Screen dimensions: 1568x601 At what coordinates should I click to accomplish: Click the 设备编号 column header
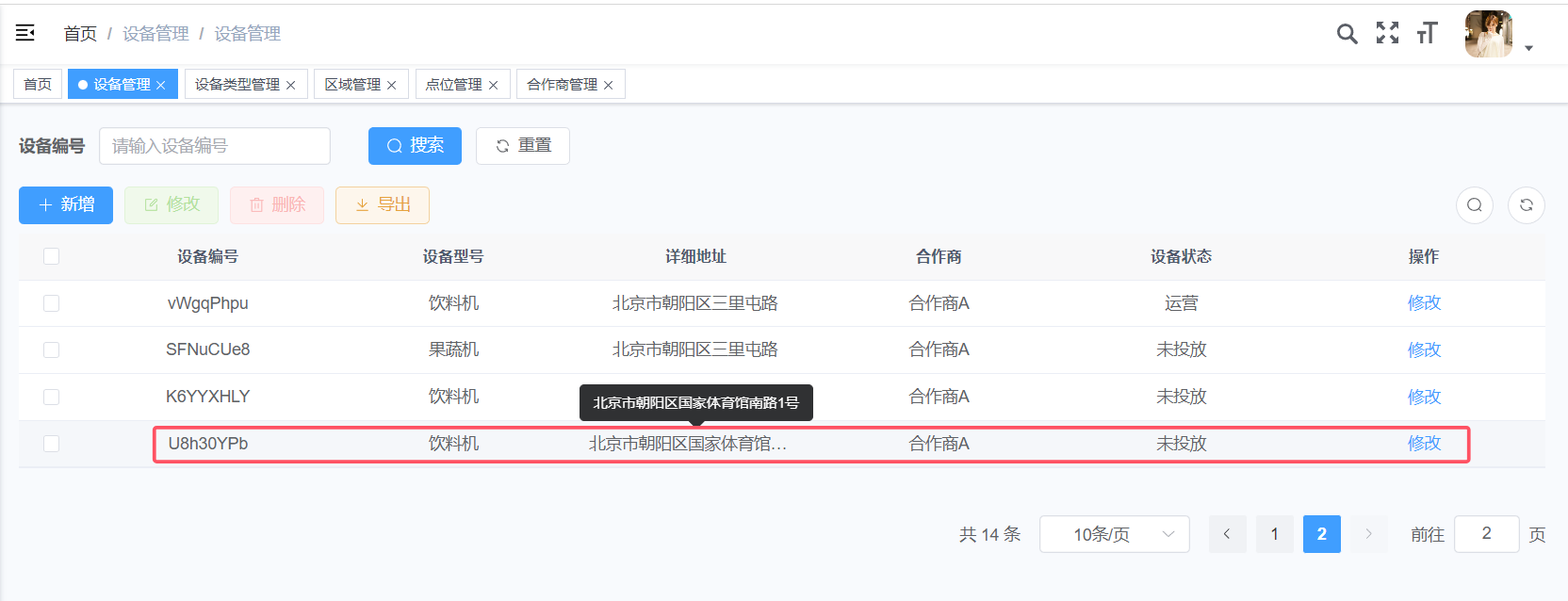click(208, 256)
